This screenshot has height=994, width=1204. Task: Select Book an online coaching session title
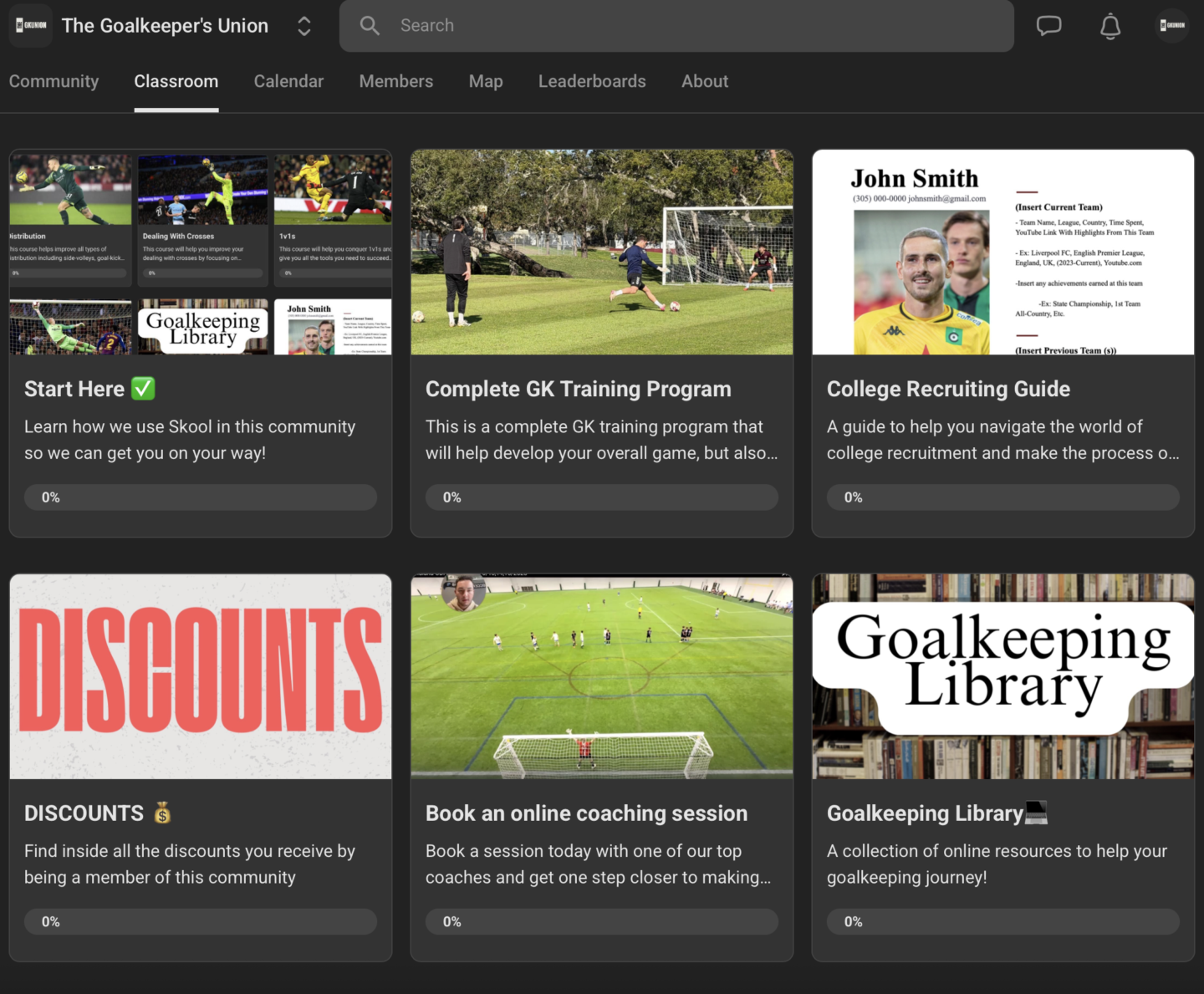pyautogui.click(x=586, y=813)
